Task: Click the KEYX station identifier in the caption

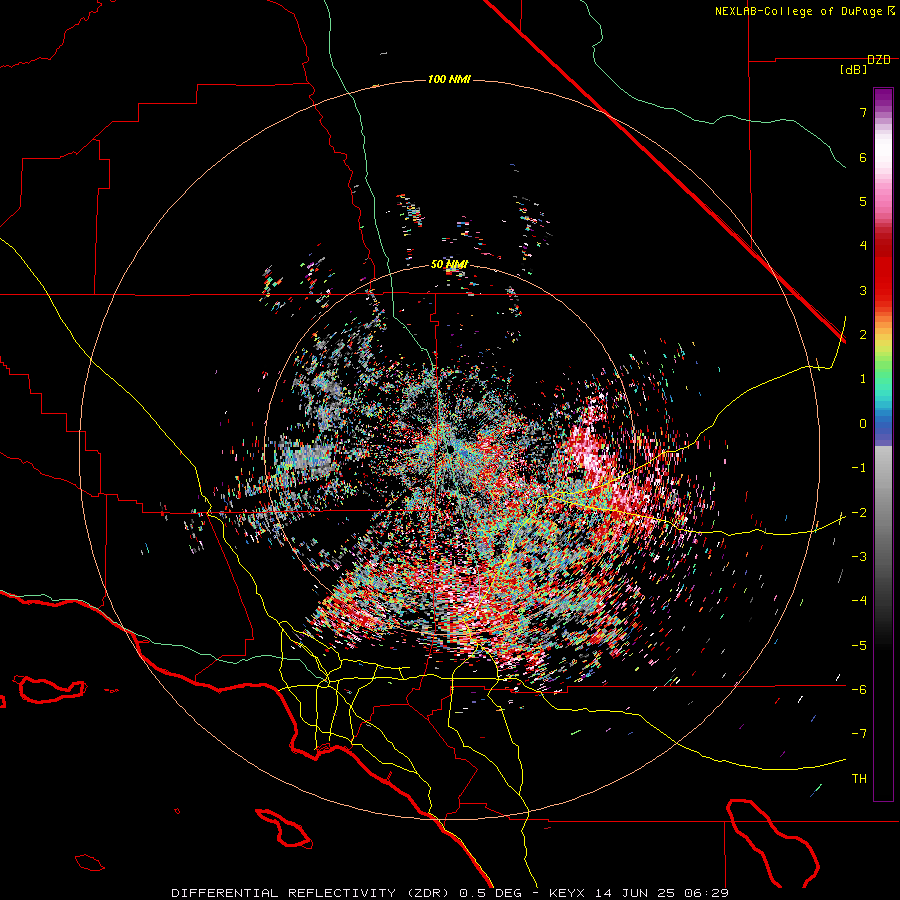Action: pyautogui.click(x=567, y=893)
